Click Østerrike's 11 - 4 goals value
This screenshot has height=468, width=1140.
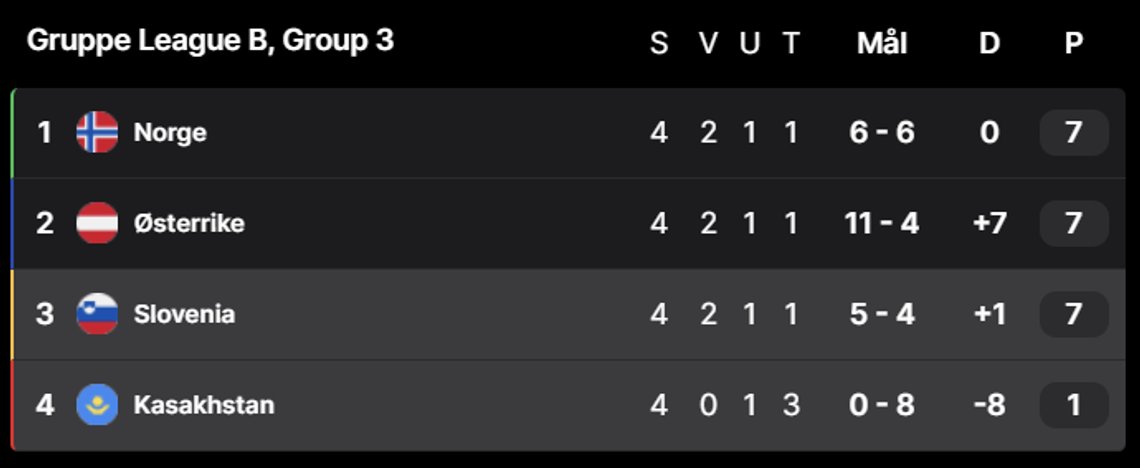(882, 223)
